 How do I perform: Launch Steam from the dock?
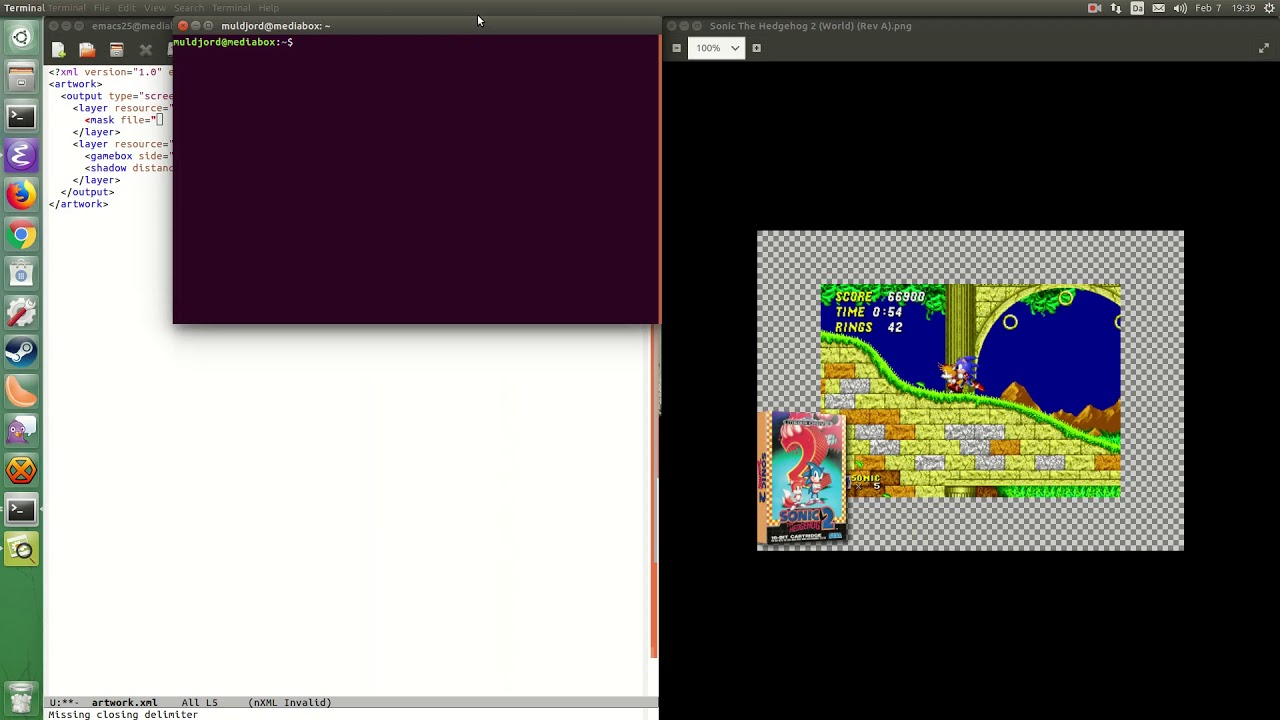[x=21, y=352]
